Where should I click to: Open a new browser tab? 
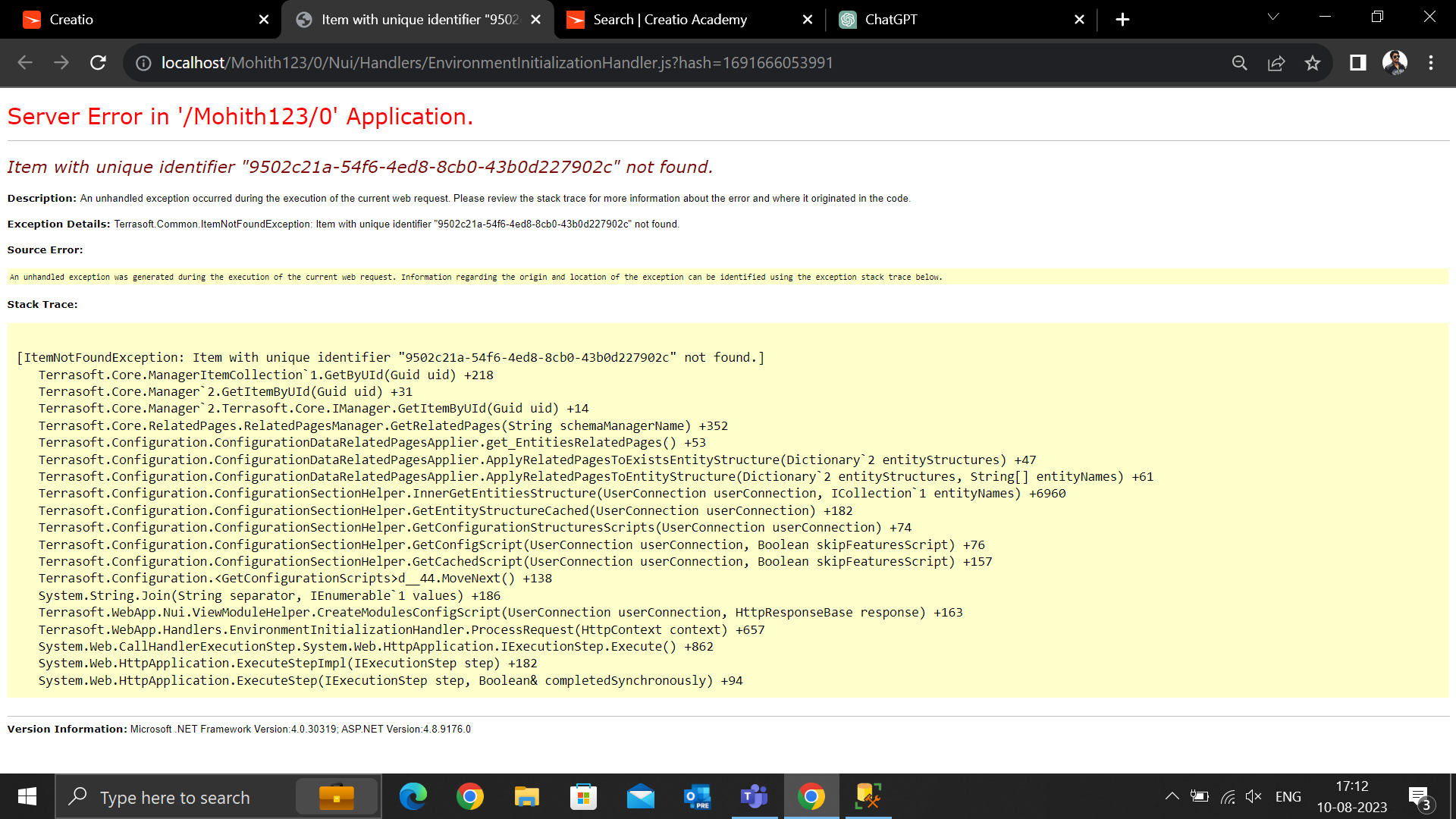tap(1123, 20)
